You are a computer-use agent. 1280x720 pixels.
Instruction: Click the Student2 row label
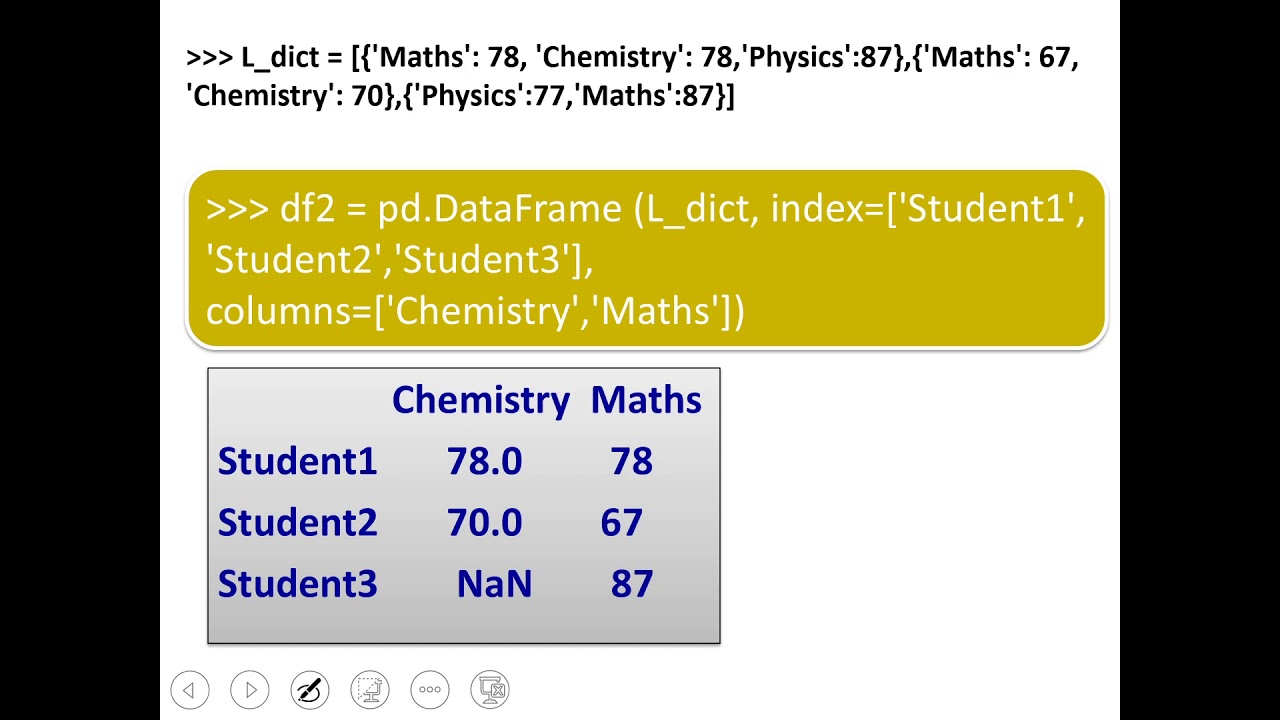[x=297, y=523]
